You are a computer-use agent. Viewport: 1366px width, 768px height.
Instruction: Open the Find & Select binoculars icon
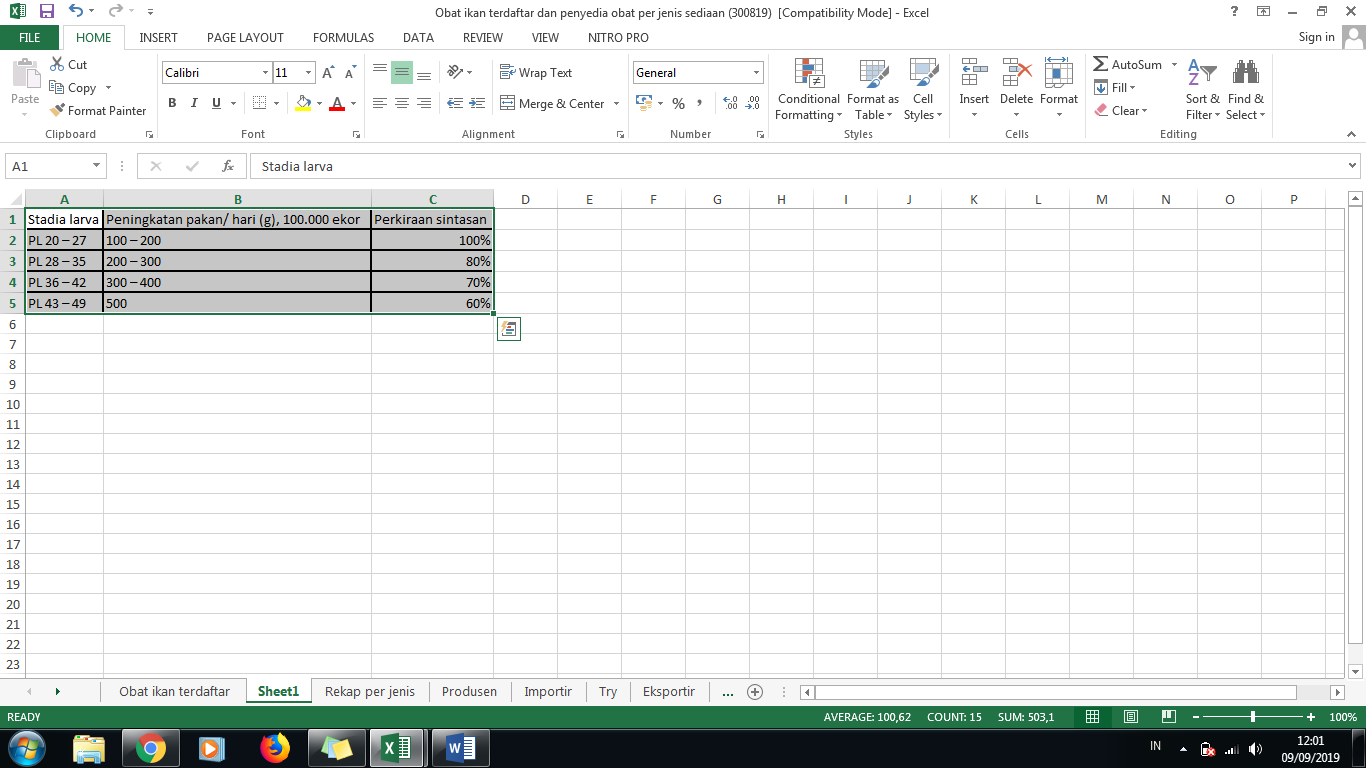1245,73
